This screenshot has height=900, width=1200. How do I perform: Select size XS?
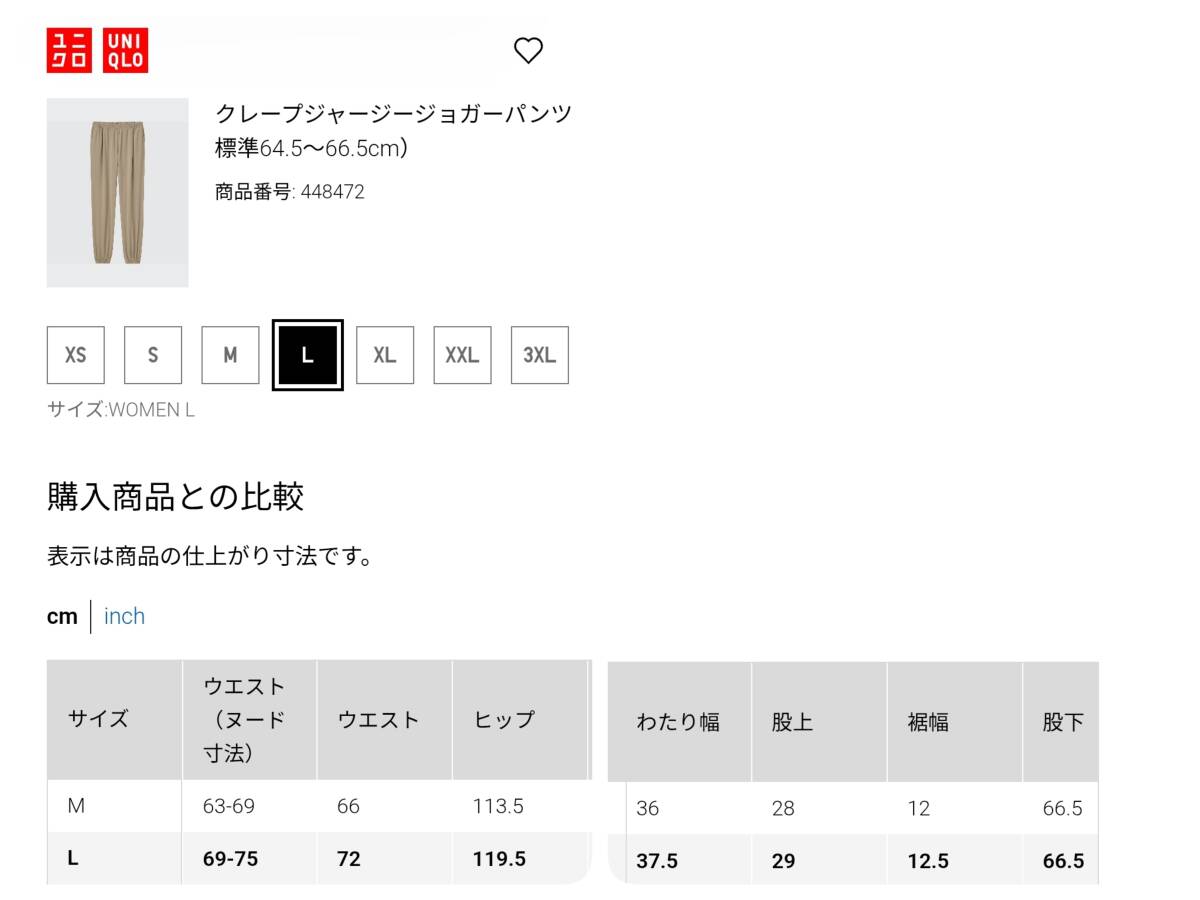[76, 355]
